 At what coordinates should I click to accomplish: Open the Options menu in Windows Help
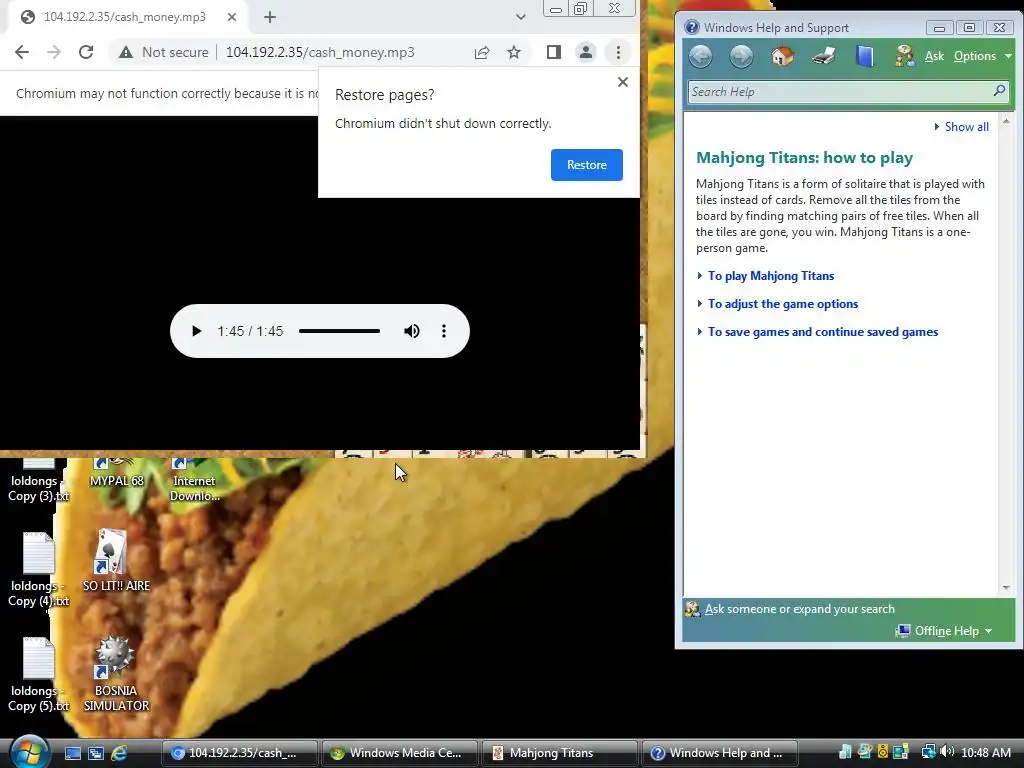[x=982, y=56]
